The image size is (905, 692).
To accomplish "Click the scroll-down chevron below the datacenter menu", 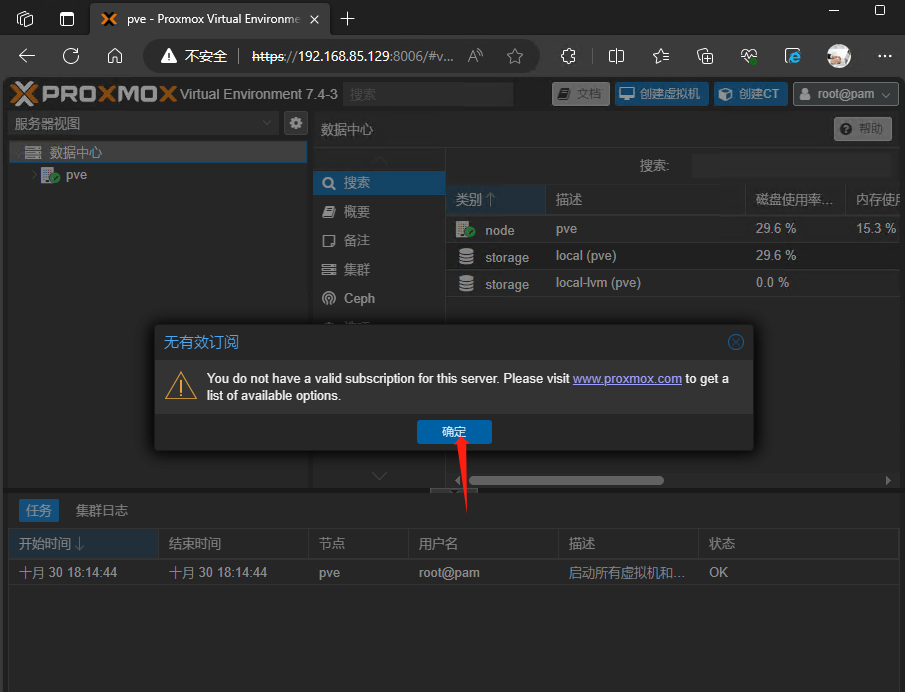I will click(379, 476).
